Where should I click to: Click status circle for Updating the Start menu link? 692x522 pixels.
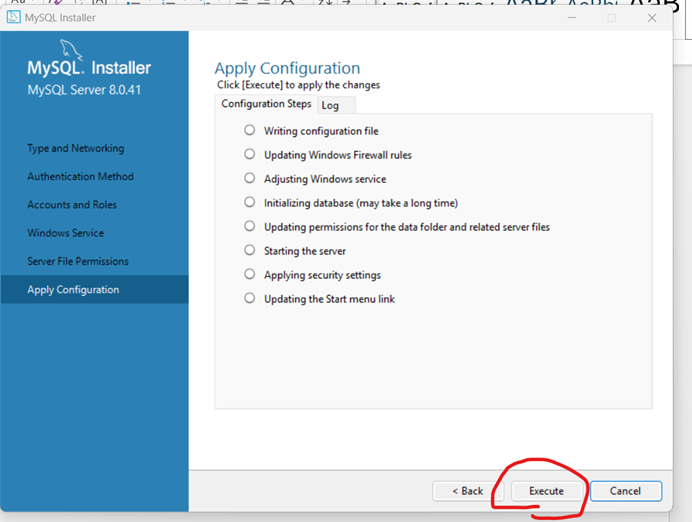[250, 298]
